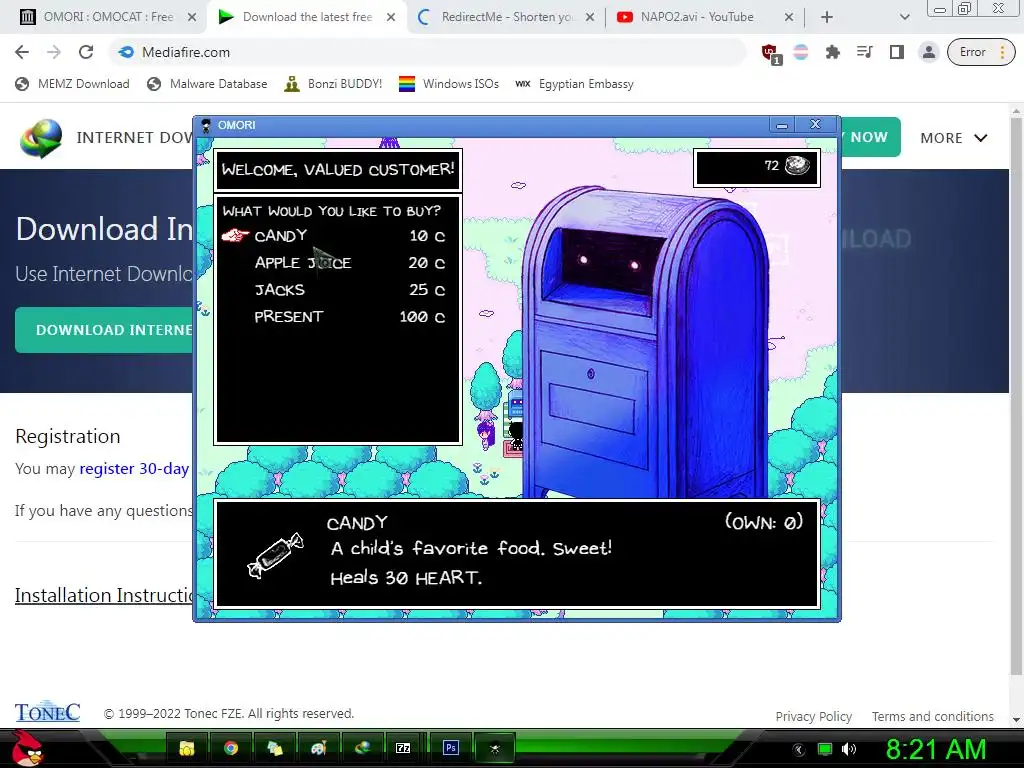Open the Chrome taskbar icon

(x=231, y=748)
